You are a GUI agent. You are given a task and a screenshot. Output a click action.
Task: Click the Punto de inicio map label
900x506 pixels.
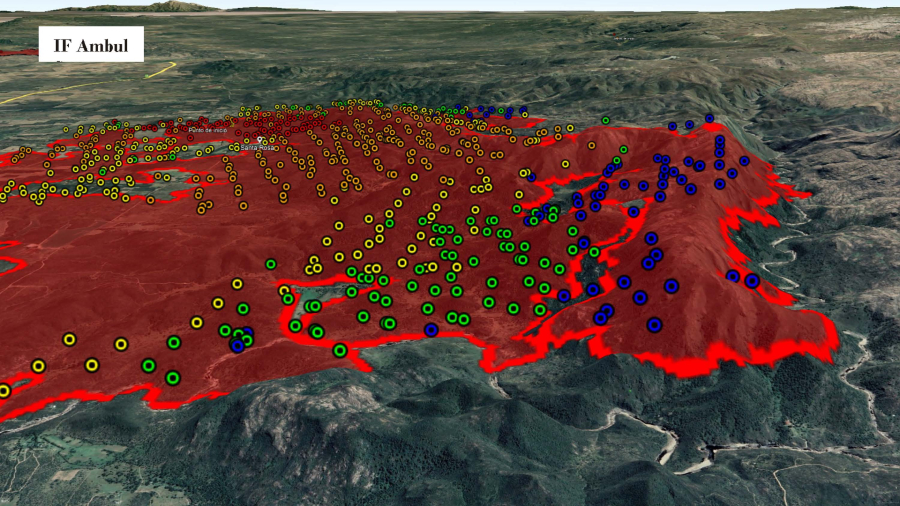(x=207, y=131)
